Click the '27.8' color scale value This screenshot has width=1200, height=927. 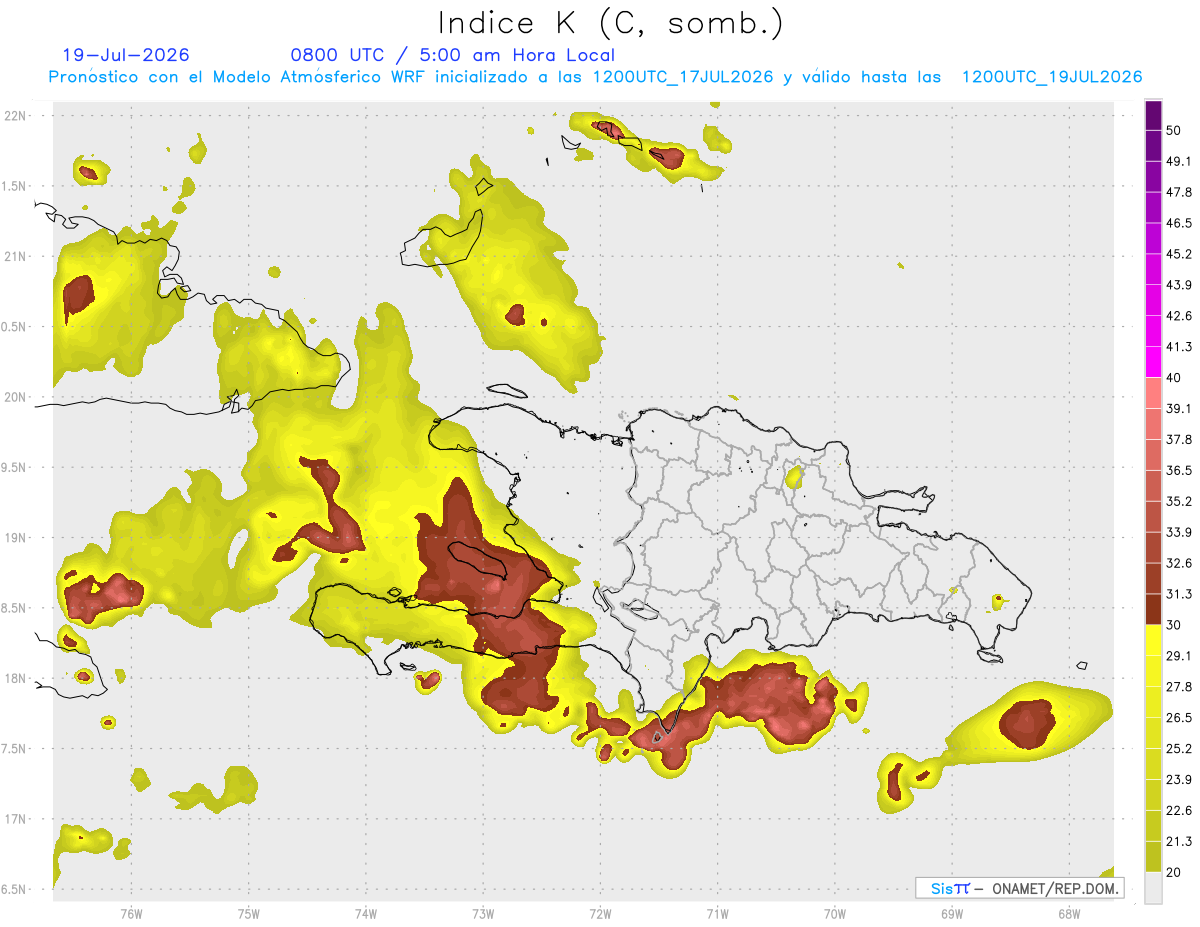[1179, 687]
